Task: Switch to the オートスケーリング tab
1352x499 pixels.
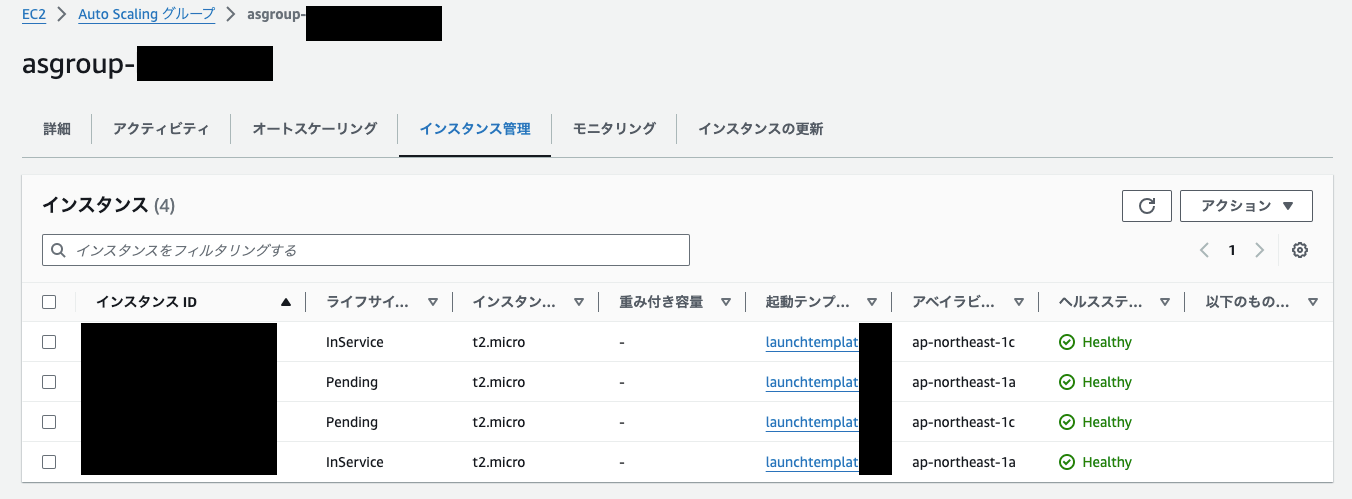Action: pos(314,129)
